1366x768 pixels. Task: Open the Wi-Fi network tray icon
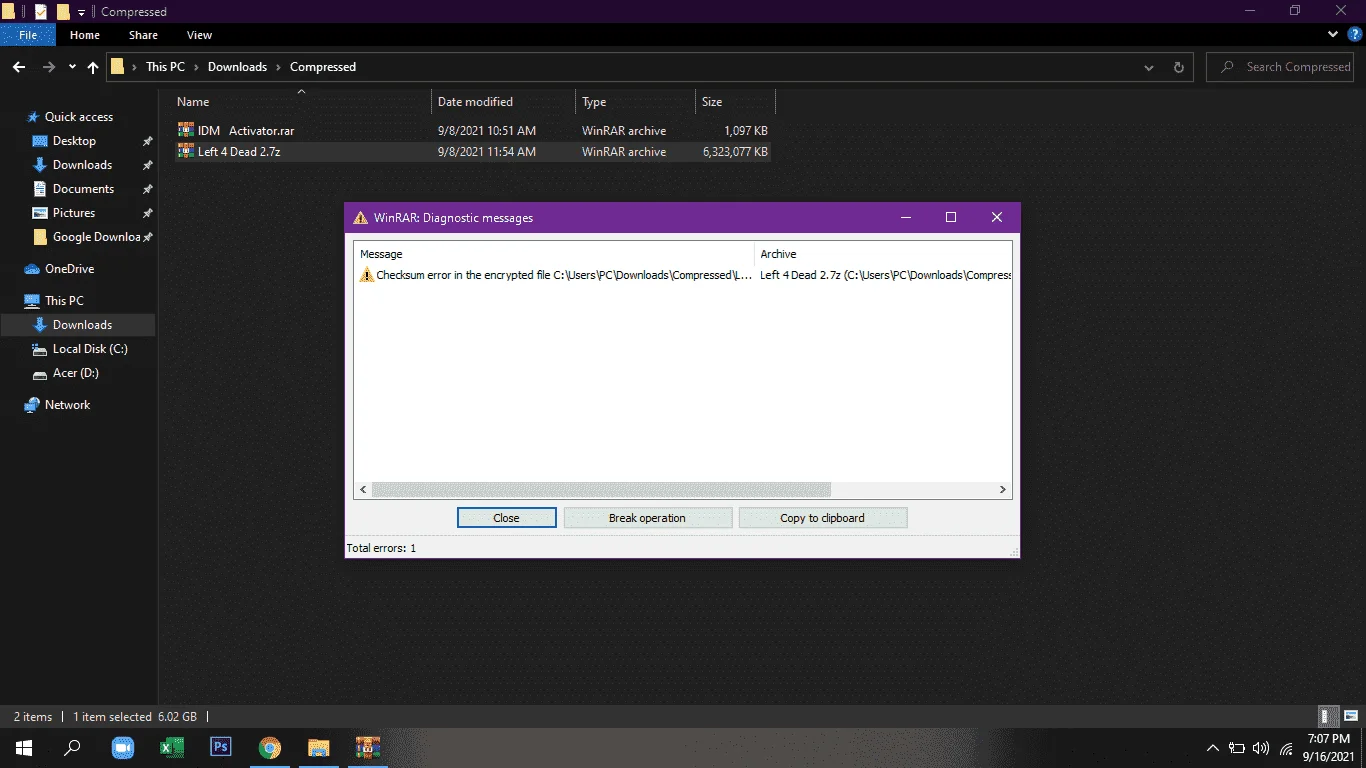click(1286, 748)
